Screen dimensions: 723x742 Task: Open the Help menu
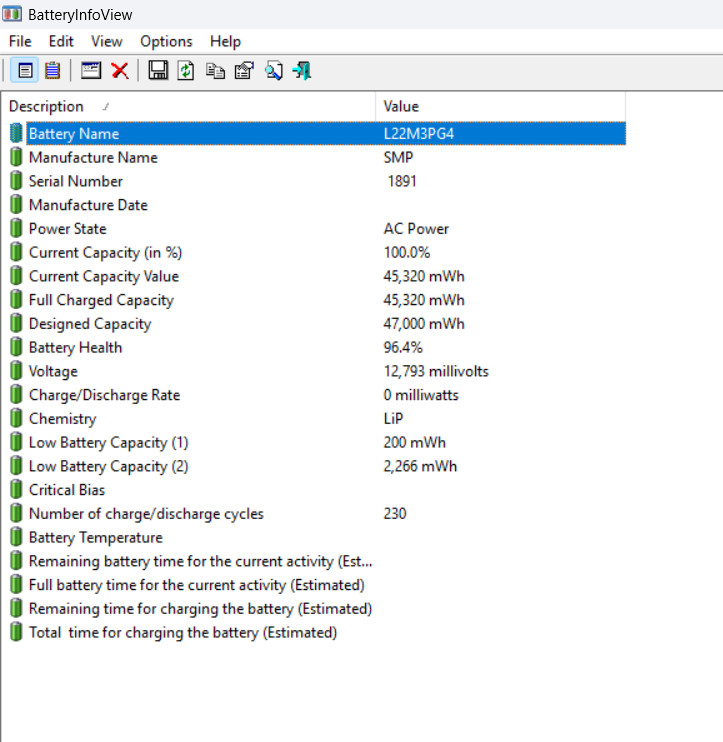click(x=225, y=42)
